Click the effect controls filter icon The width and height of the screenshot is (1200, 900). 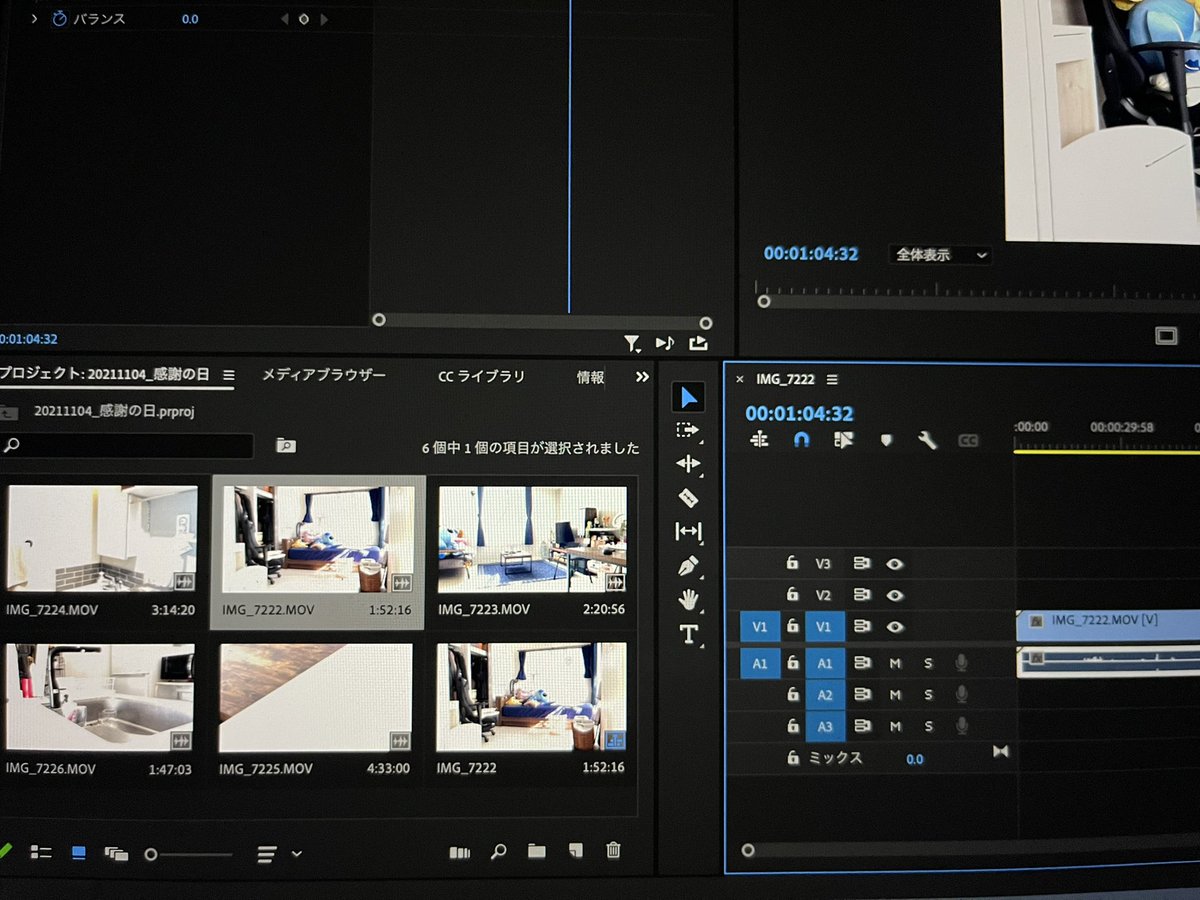[632, 344]
